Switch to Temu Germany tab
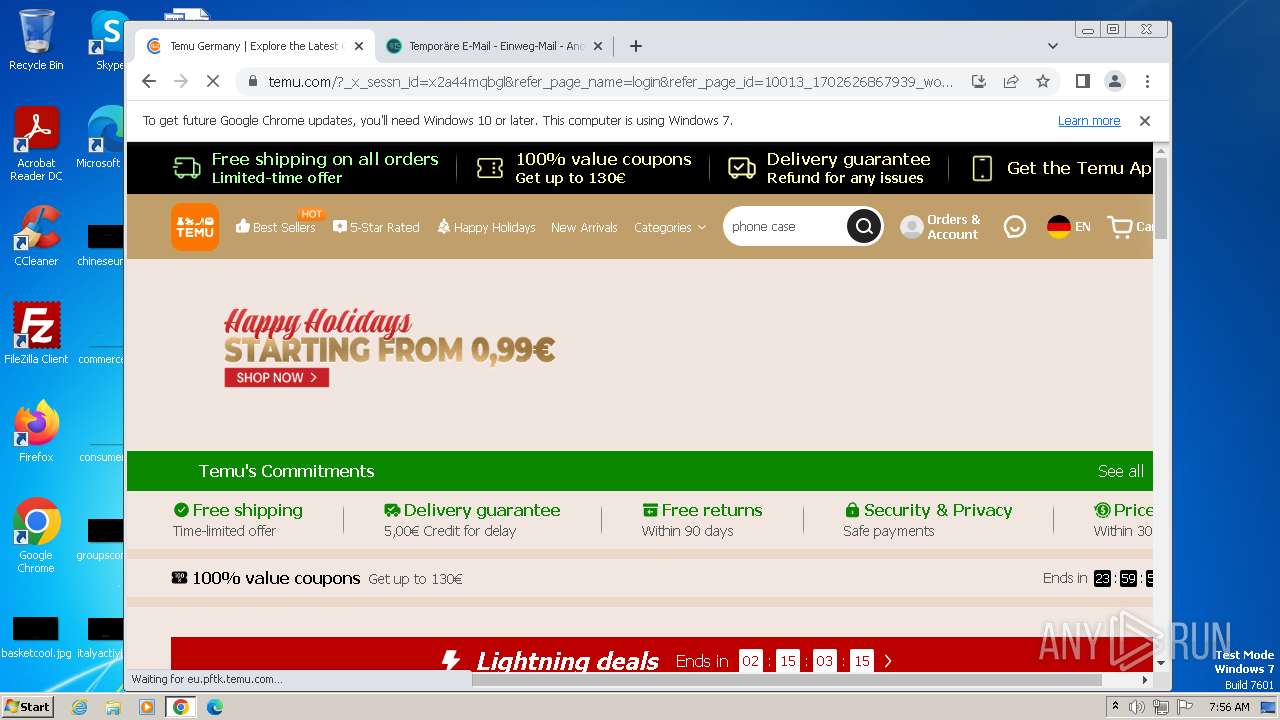 coord(255,46)
